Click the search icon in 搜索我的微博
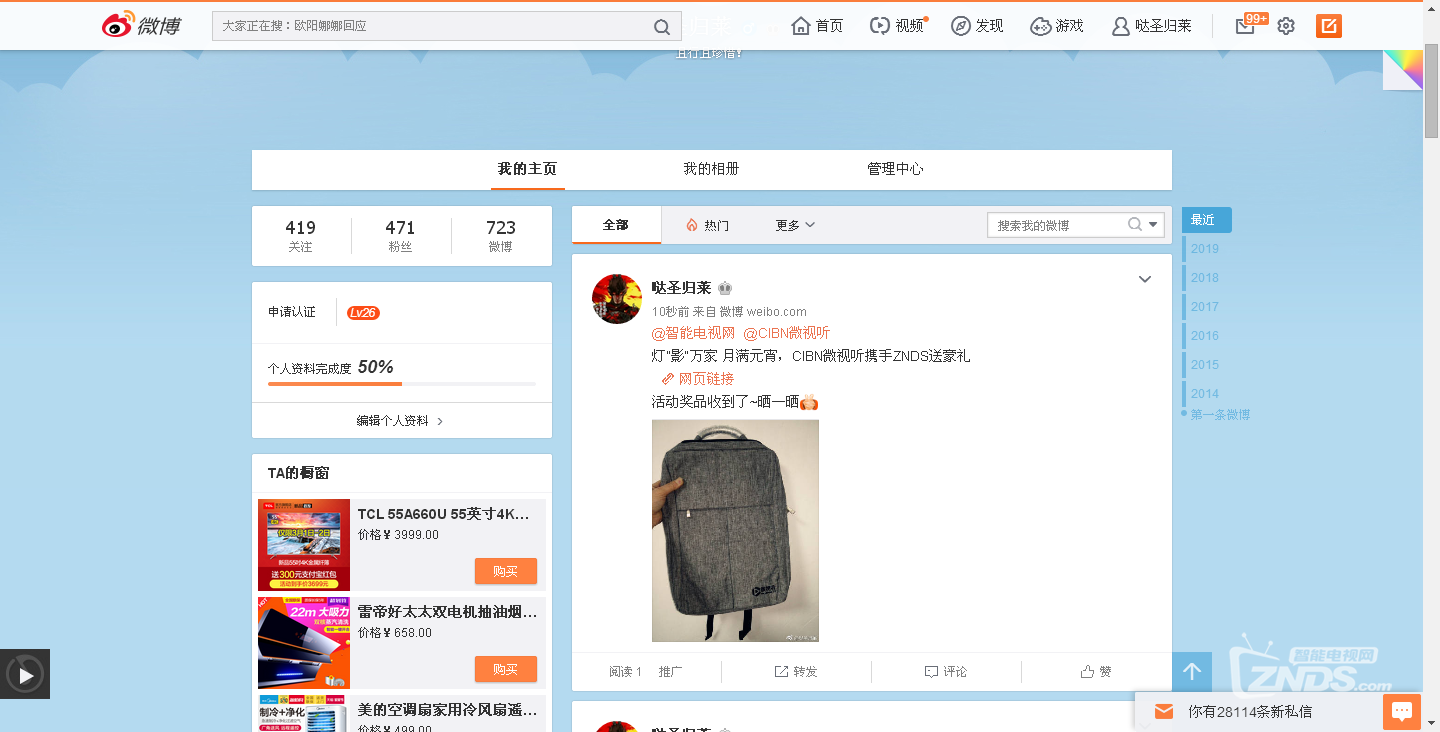 (x=1134, y=225)
